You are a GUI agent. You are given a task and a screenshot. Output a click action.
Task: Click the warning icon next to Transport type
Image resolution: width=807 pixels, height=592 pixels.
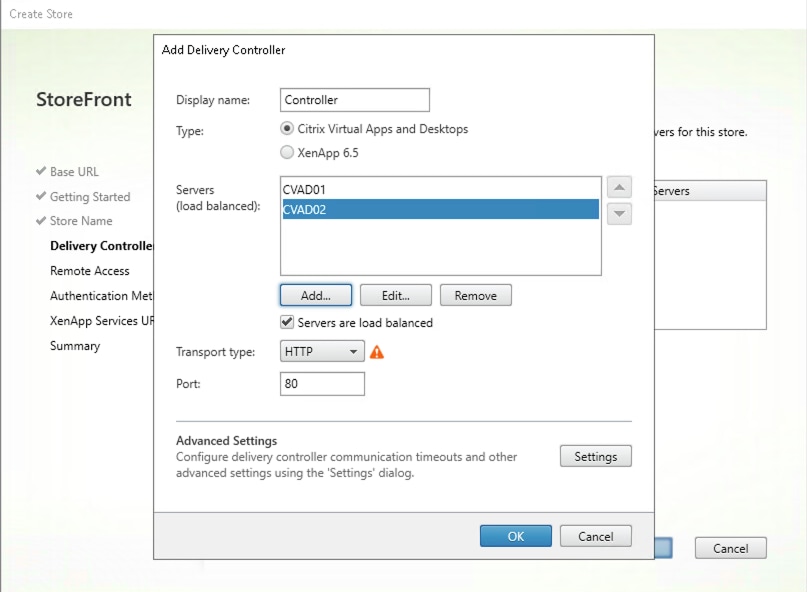tap(378, 351)
